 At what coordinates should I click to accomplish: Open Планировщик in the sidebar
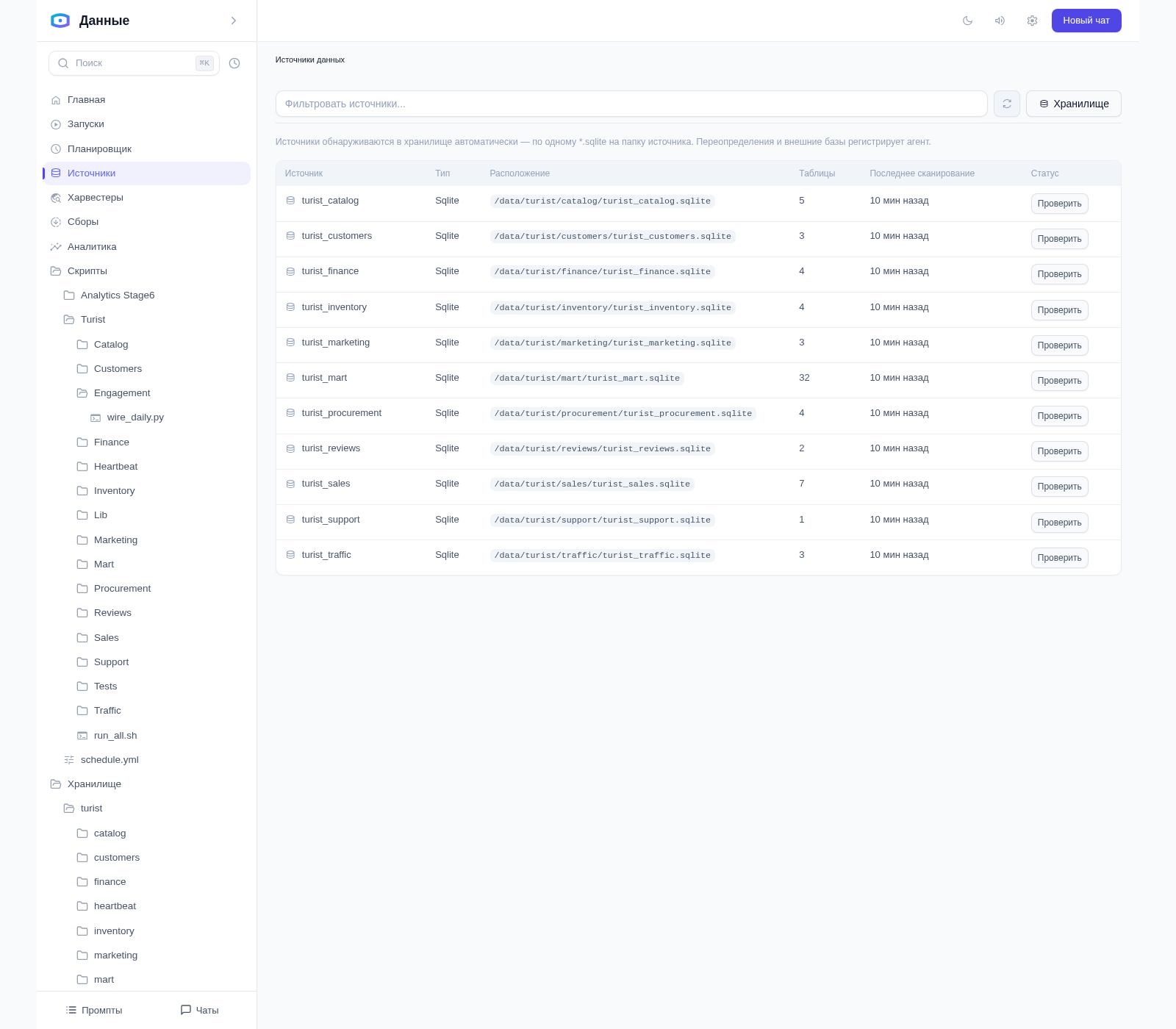(x=146, y=149)
